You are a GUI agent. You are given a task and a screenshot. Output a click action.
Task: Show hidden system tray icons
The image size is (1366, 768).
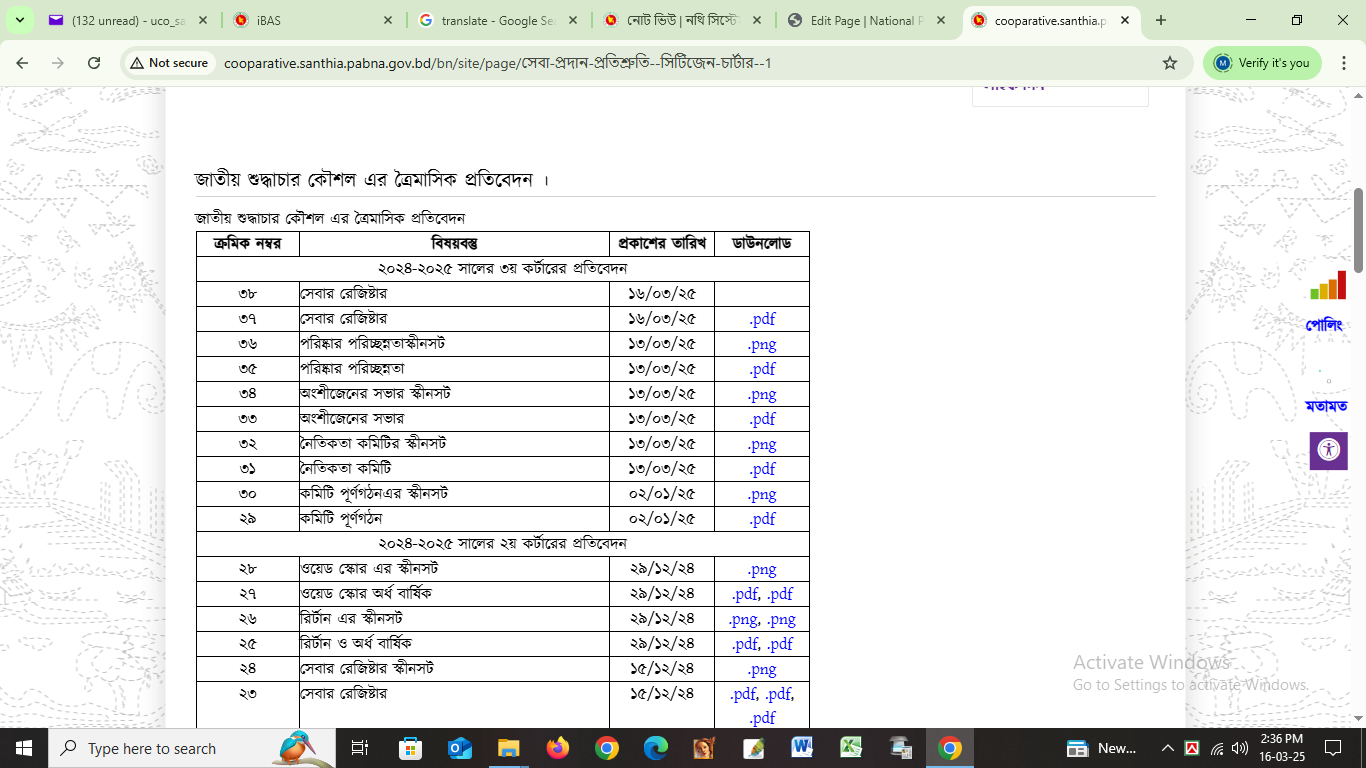click(x=1167, y=748)
